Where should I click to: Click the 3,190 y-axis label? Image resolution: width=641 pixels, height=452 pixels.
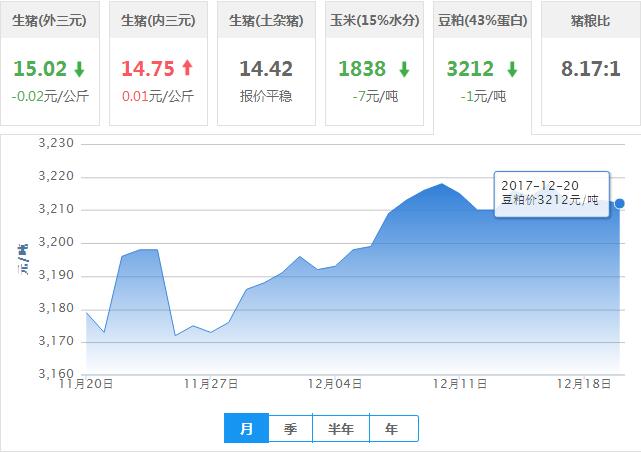[56, 275]
